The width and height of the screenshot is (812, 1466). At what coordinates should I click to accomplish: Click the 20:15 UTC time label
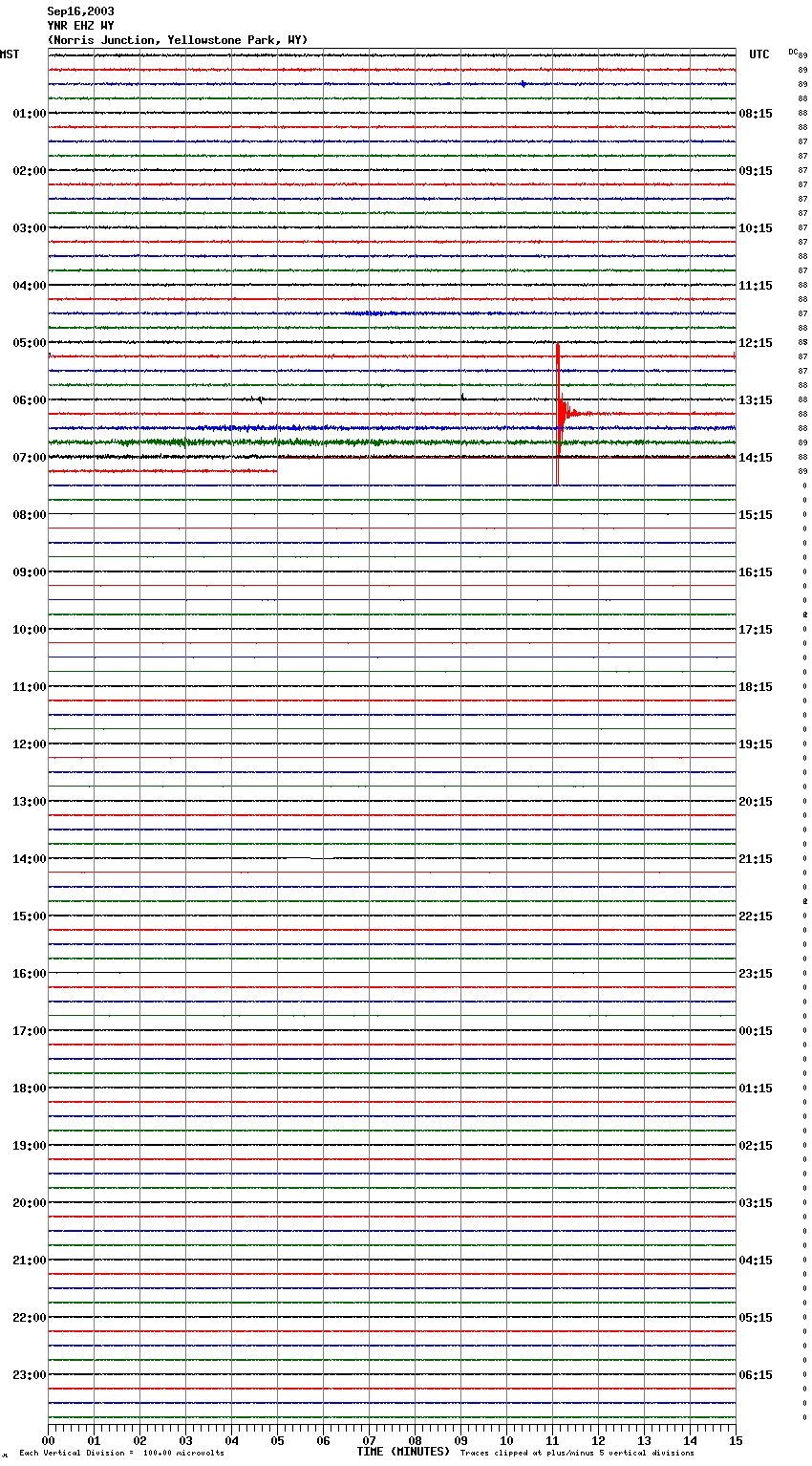pos(756,802)
